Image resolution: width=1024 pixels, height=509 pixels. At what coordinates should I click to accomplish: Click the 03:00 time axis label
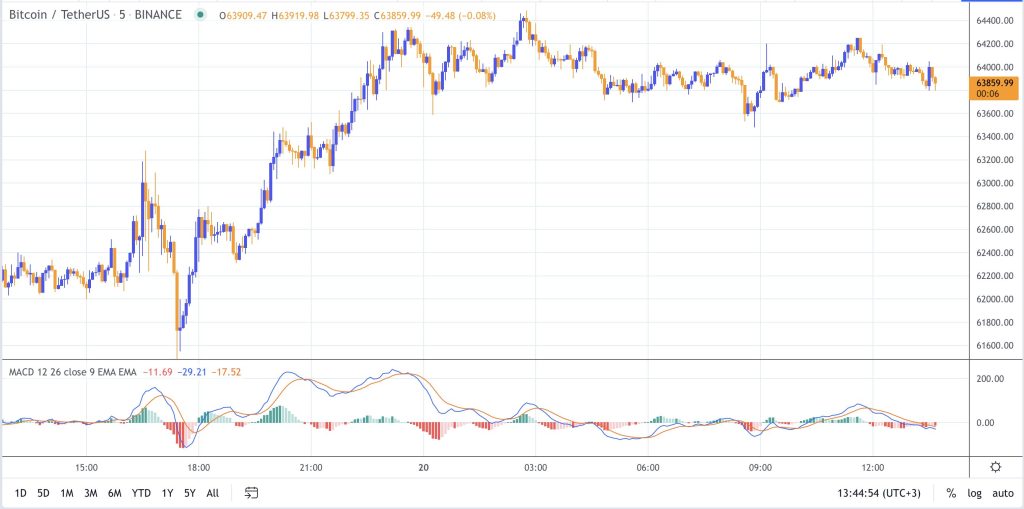click(536, 467)
